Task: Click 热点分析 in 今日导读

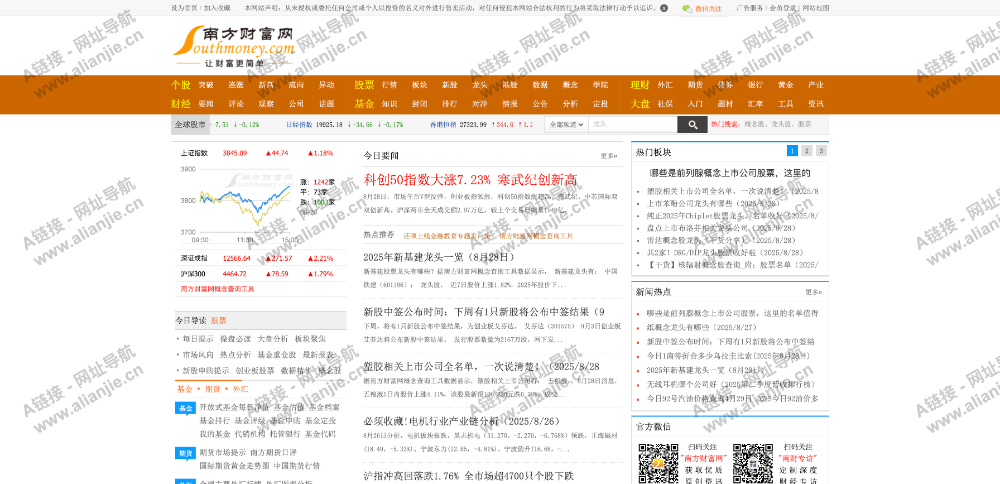Action: pyautogui.click(x=235, y=355)
